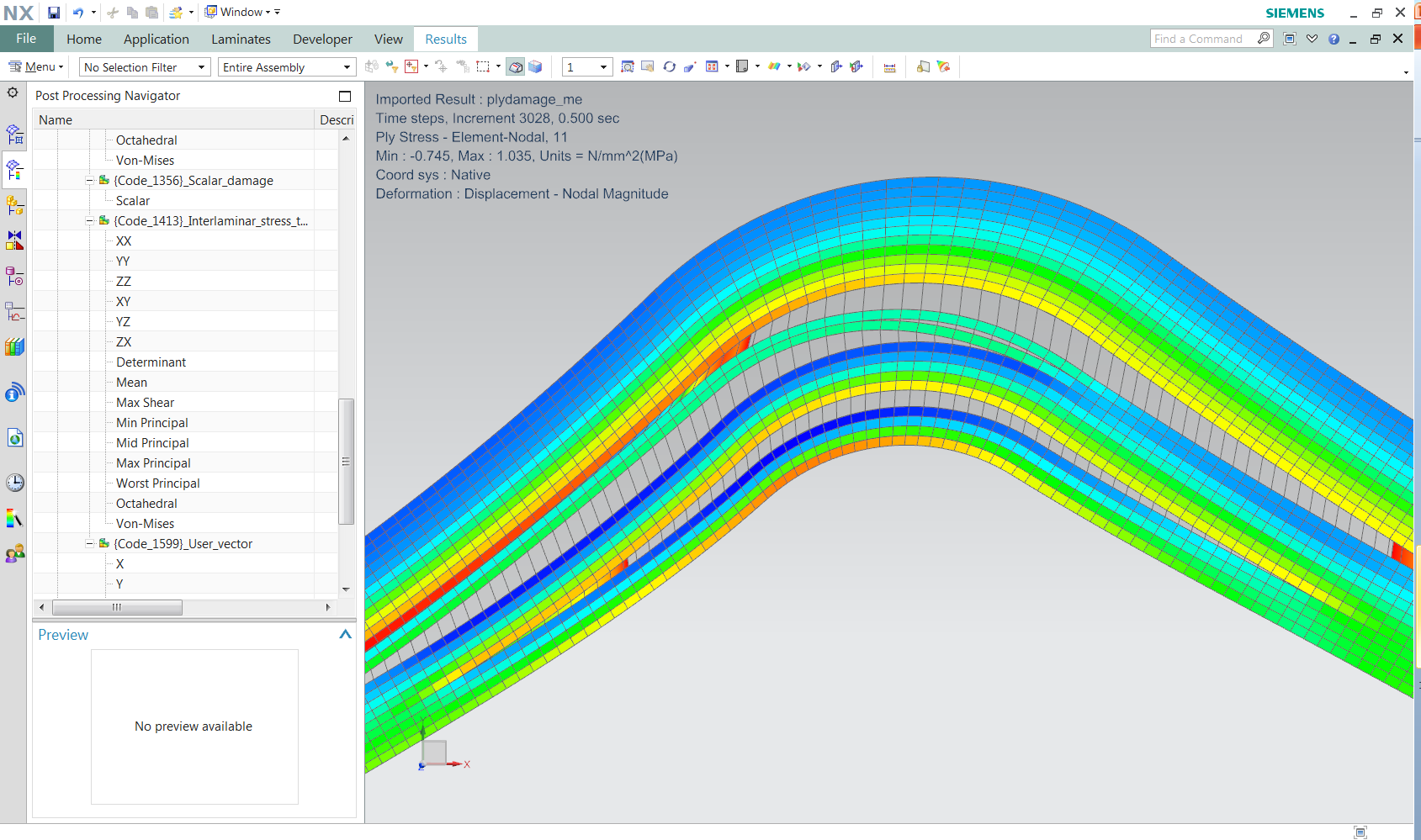Collapse the {Code_1413}_Interlaminar_stress node
Viewport: 1421px width, 840px height.
(x=90, y=221)
